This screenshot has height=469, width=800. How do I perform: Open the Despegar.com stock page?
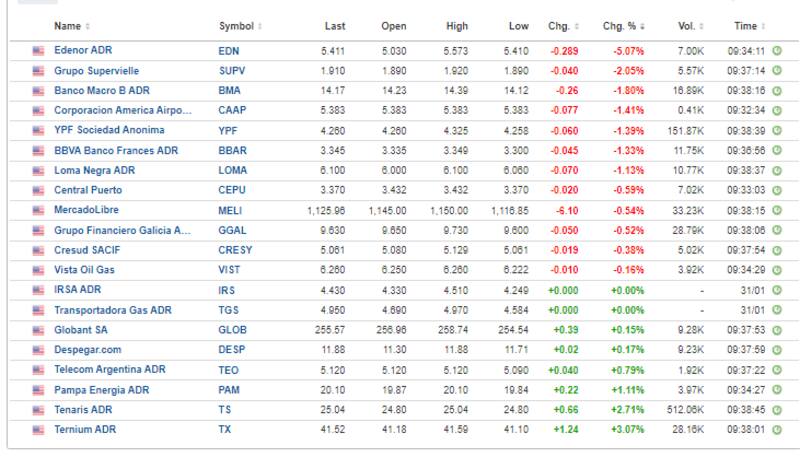click(x=89, y=350)
